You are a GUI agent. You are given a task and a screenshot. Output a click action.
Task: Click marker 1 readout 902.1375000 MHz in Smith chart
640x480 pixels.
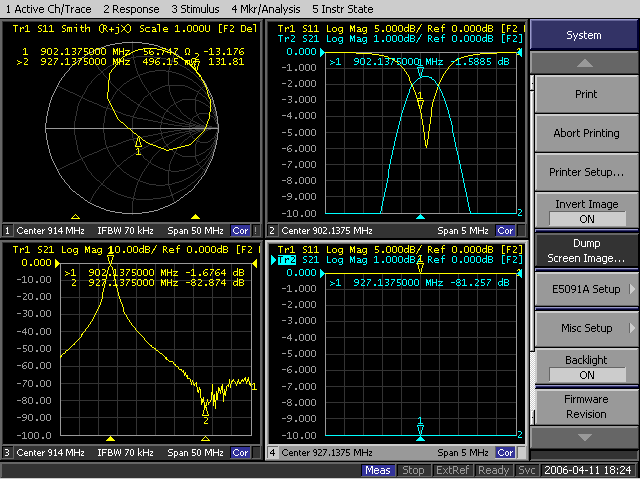tap(133, 51)
